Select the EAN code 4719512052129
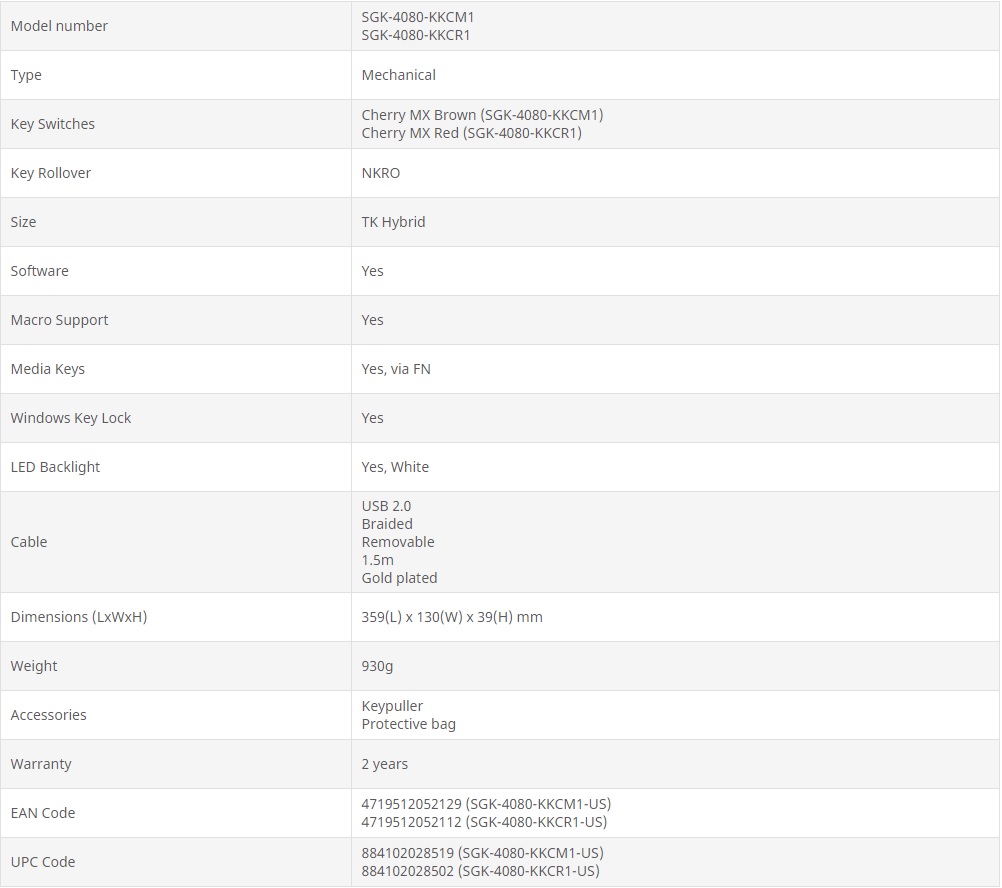Image resolution: width=1002 pixels, height=888 pixels. 411,804
